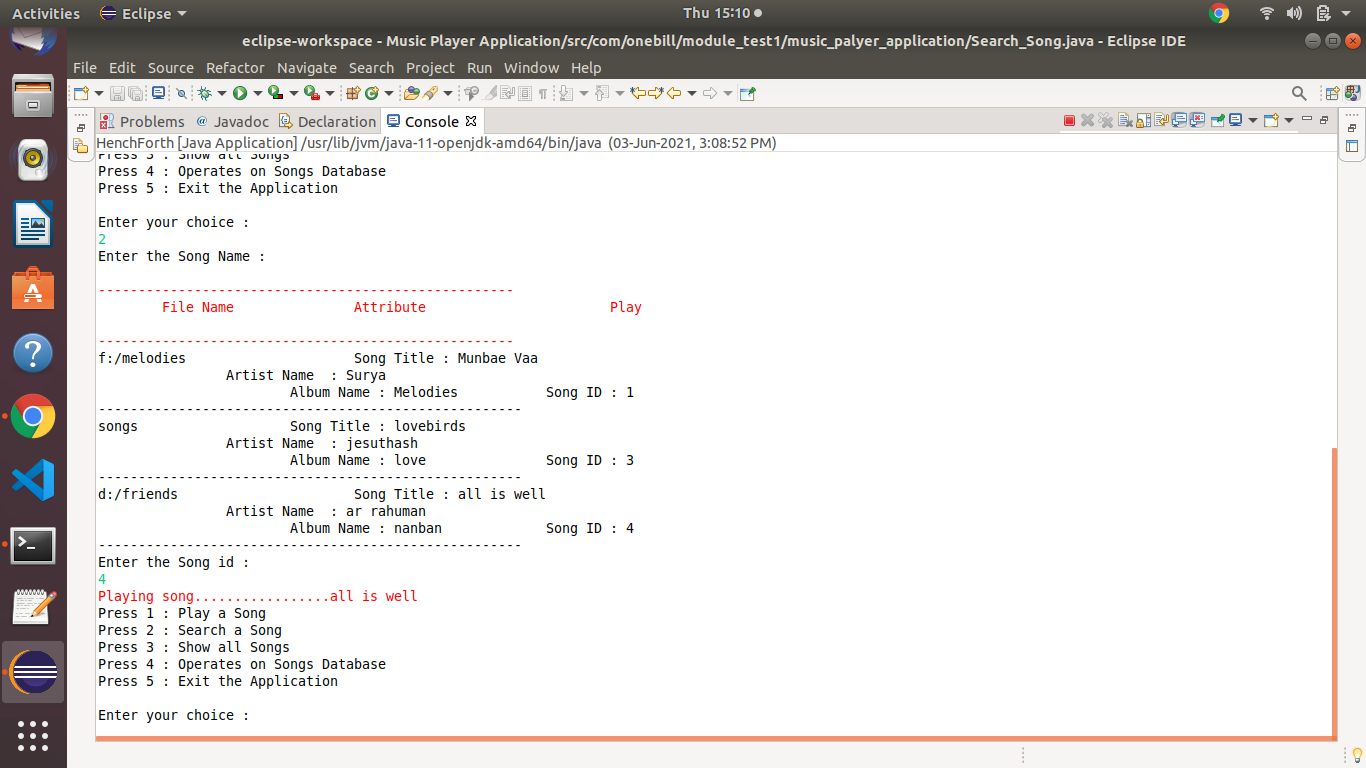This screenshot has width=1366, height=768.
Task: Toggle show console when standard error changes
Action: point(1196,119)
